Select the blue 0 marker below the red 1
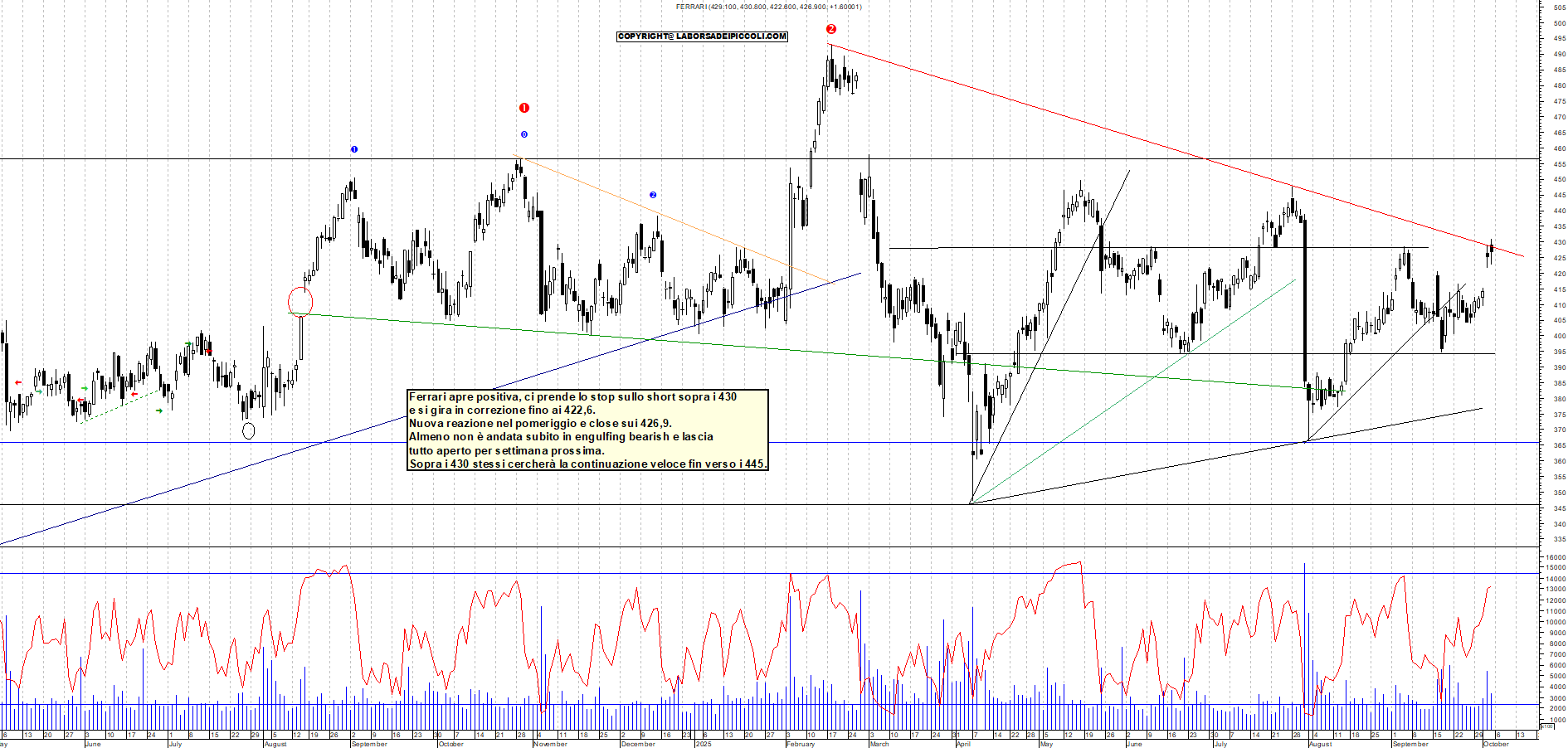This screenshot has height=748, width=1568. pos(523,134)
